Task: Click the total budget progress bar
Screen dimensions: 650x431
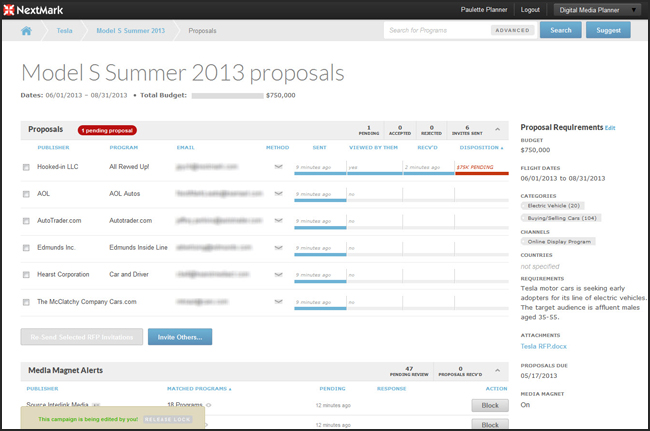Action: 227,96
